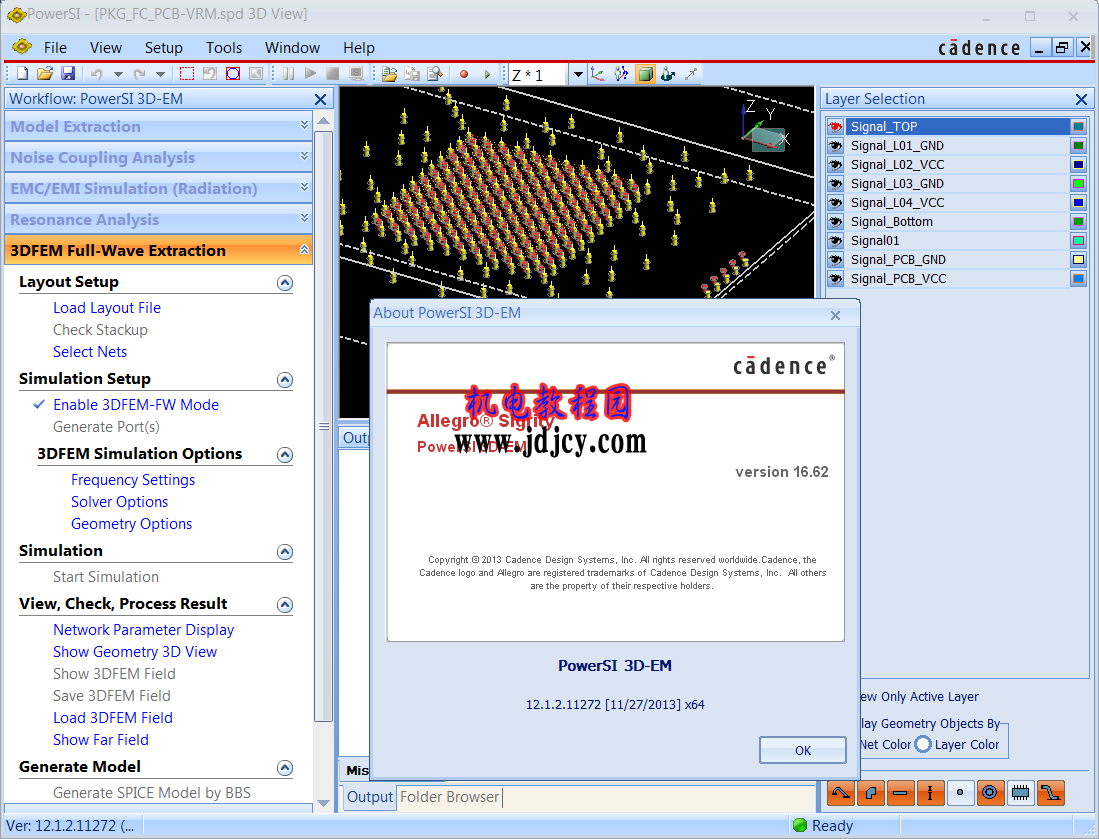
Task: Select the Layer Color radio button
Action: 923,744
